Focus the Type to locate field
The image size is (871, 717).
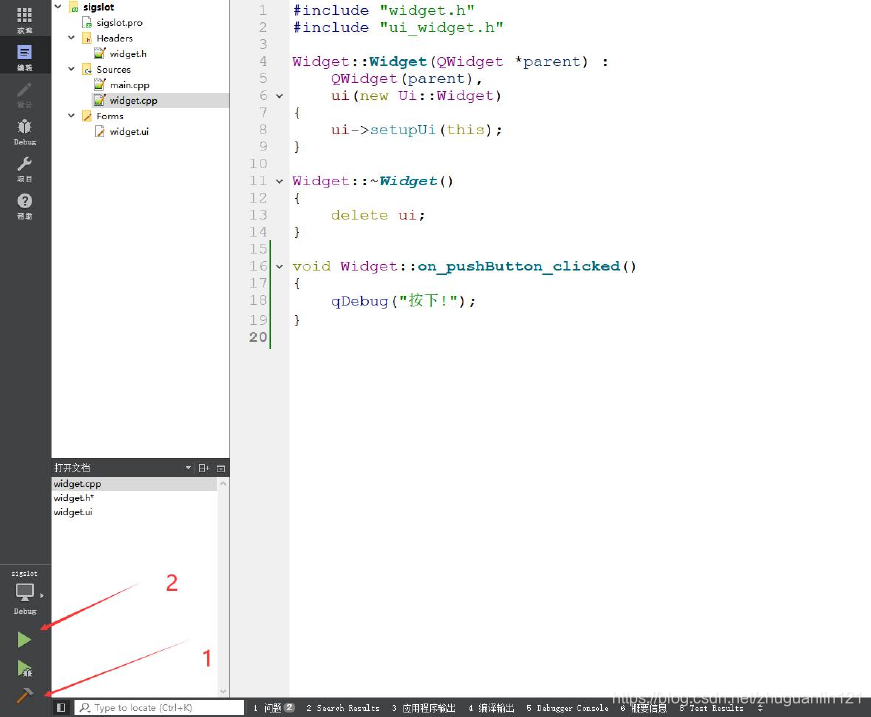[159, 708]
